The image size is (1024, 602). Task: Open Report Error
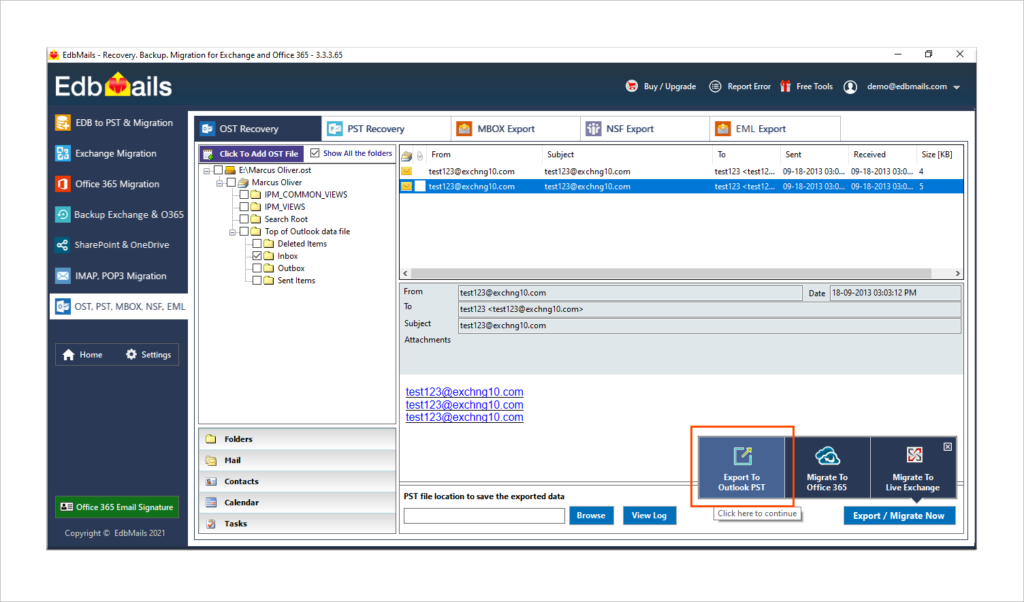coord(740,86)
